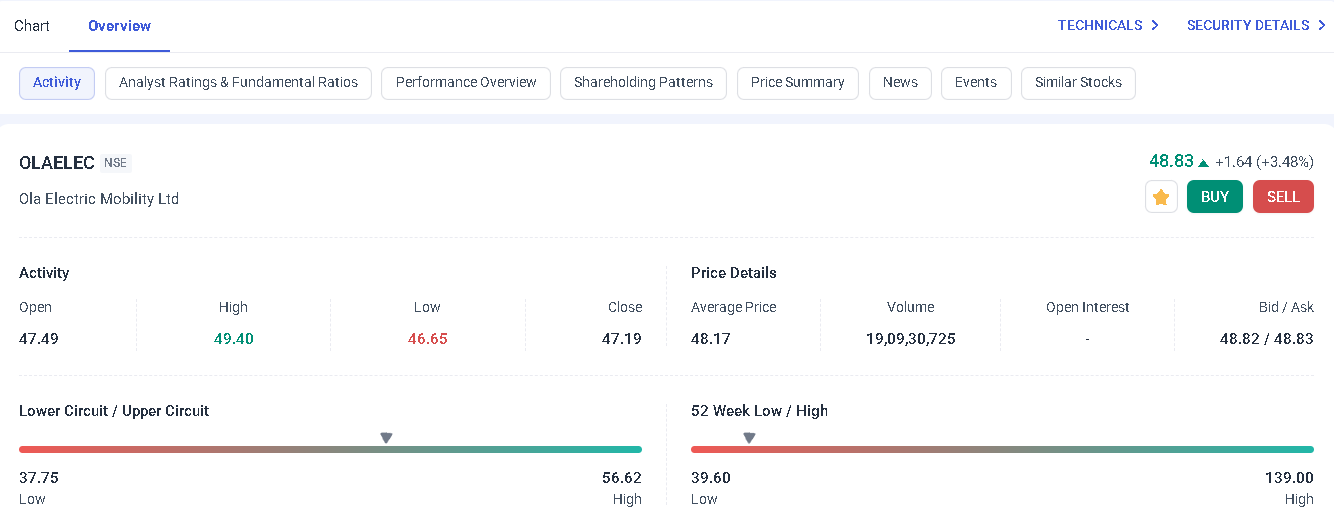Screen dimensions: 1334x526
Task: Open the Technicals link
Action: (x=1108, y=25)
